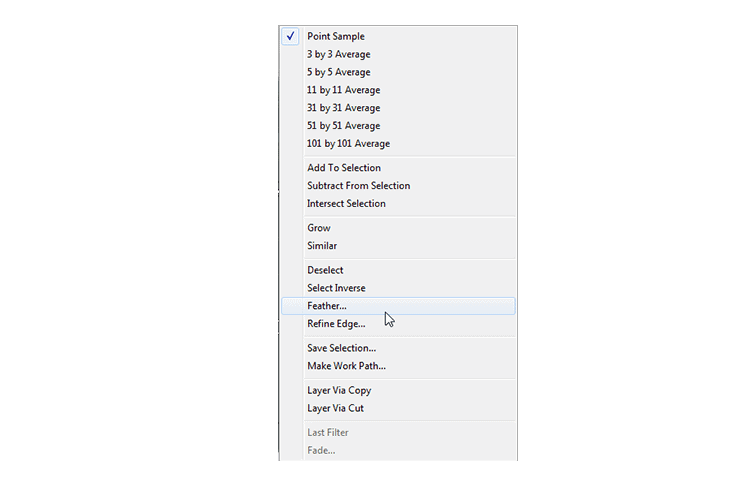Open Refine Edge... option

point(398,324)
